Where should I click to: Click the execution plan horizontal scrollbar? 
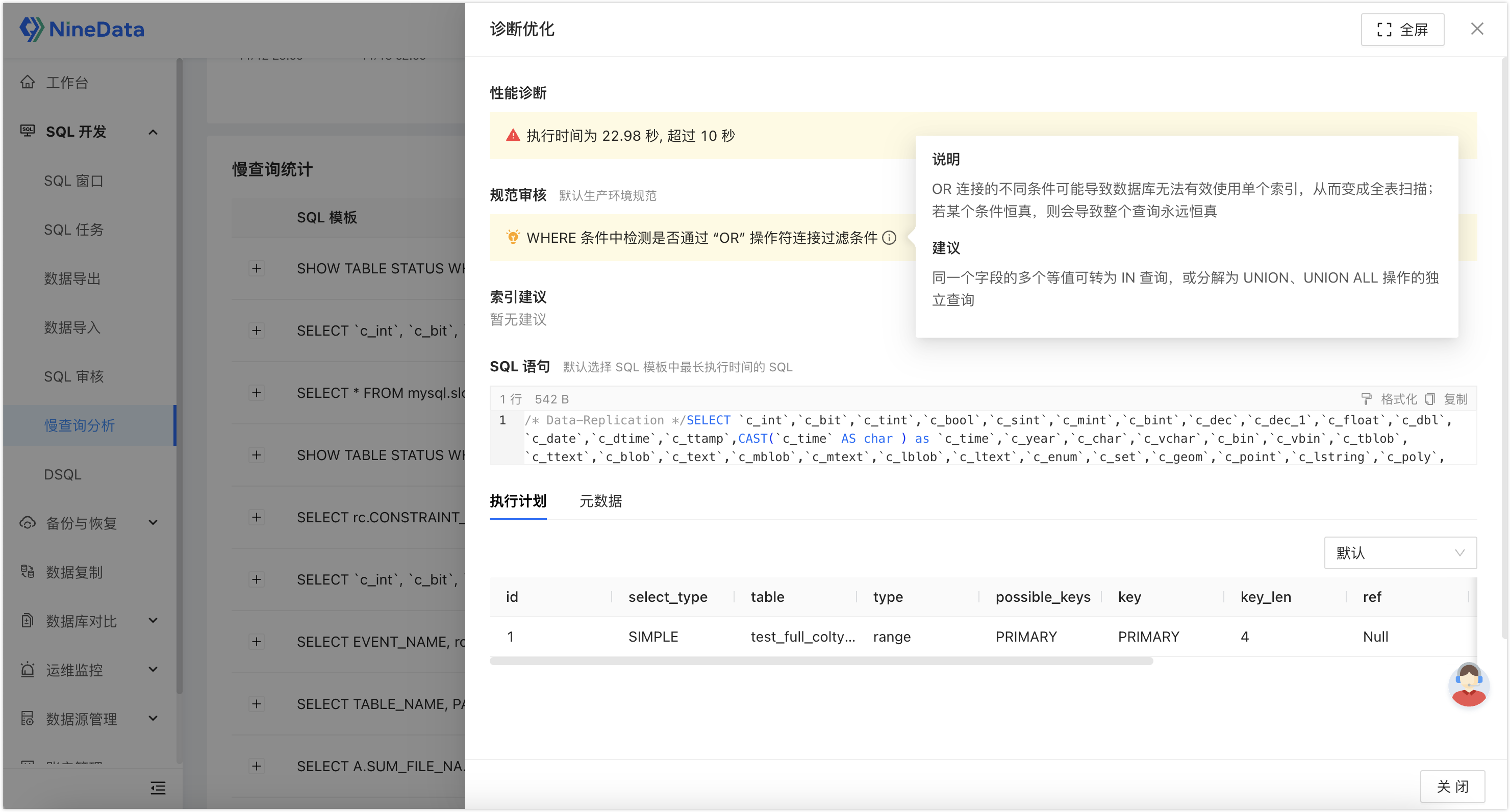click(821, 662)
